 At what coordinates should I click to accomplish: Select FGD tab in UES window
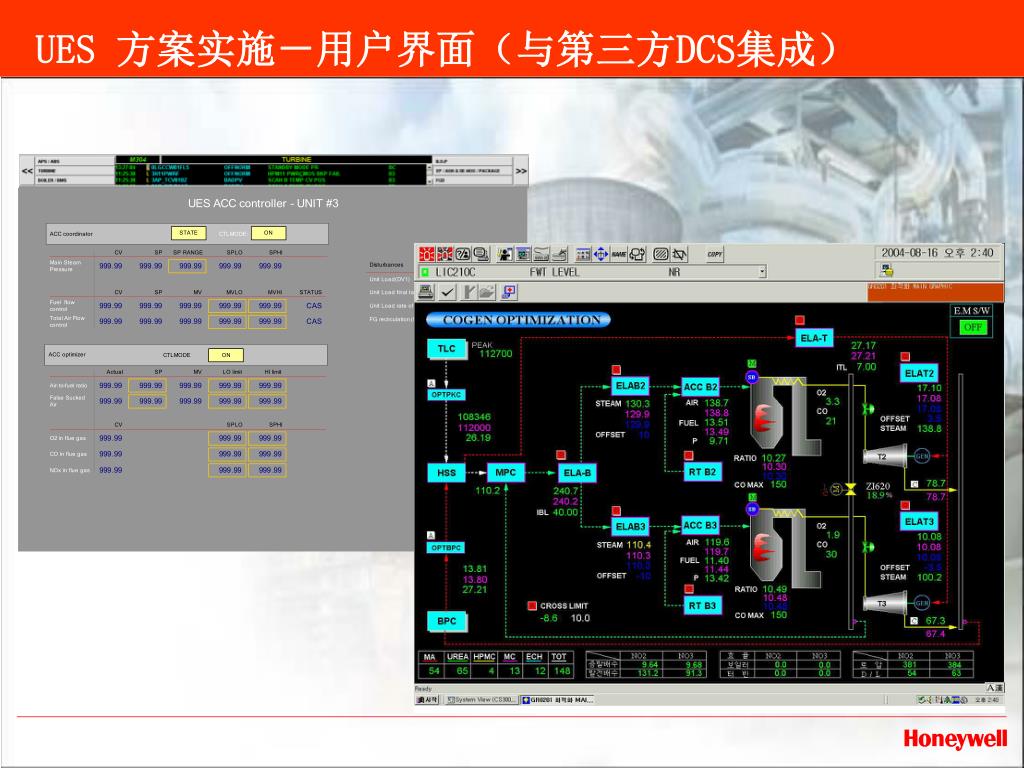[473, 180]
